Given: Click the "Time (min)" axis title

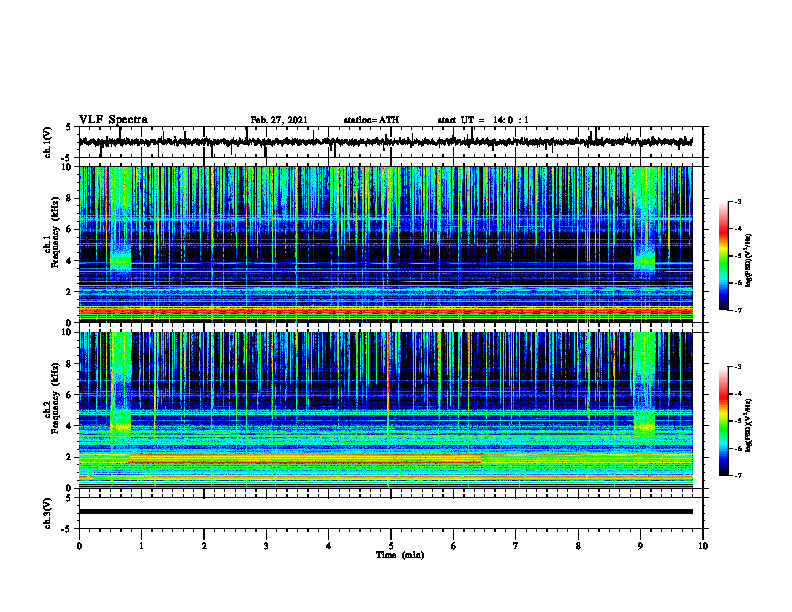Looking at the screenshot, I should 400,555.
